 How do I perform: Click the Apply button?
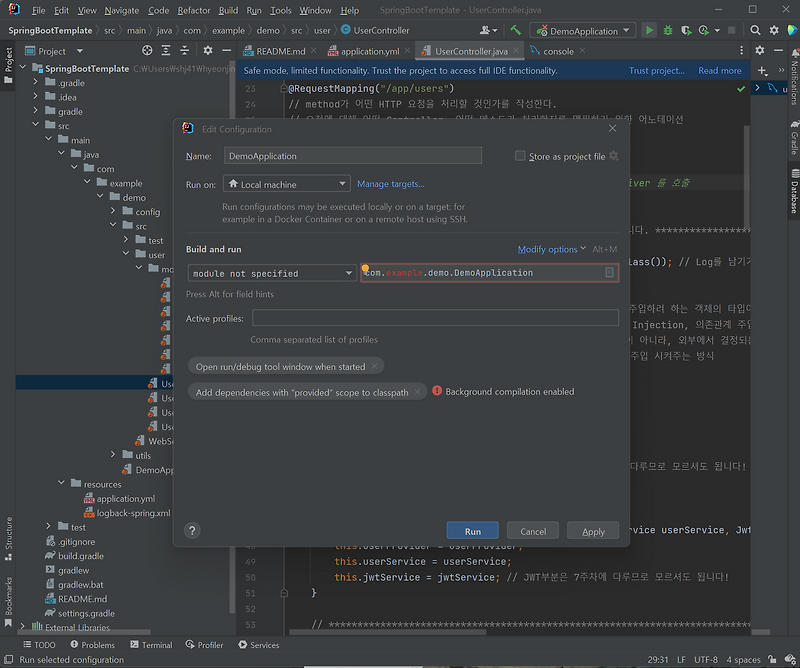pos(592,530)
